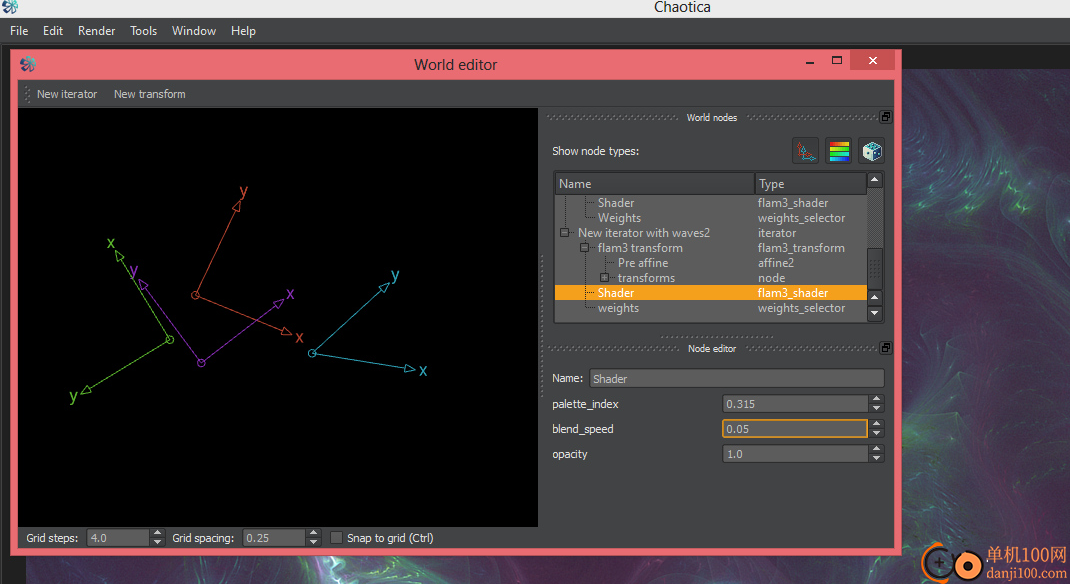Image resolution: width=1070 pixels, height=584 pixels.
Task: Click the green transform y-axis arrowhead
Action: (86, 390)
